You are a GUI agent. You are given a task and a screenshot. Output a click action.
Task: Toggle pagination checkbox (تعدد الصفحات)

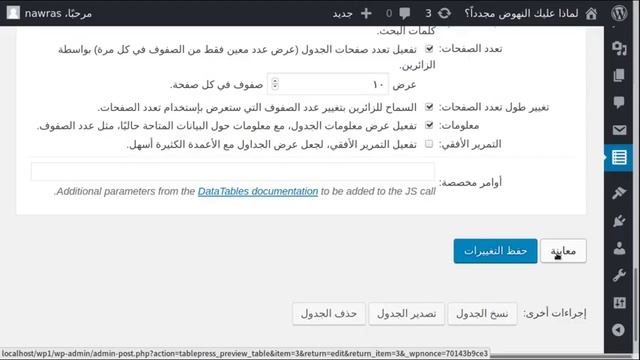(429, 49)
